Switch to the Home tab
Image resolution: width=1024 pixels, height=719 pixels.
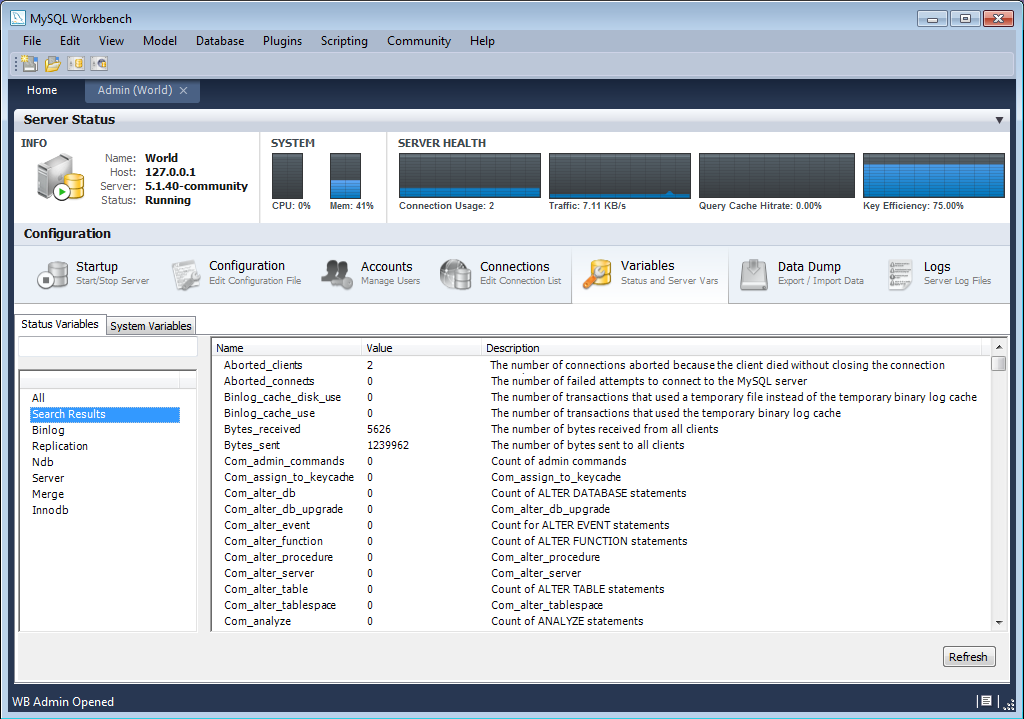[x=42, y=90]
